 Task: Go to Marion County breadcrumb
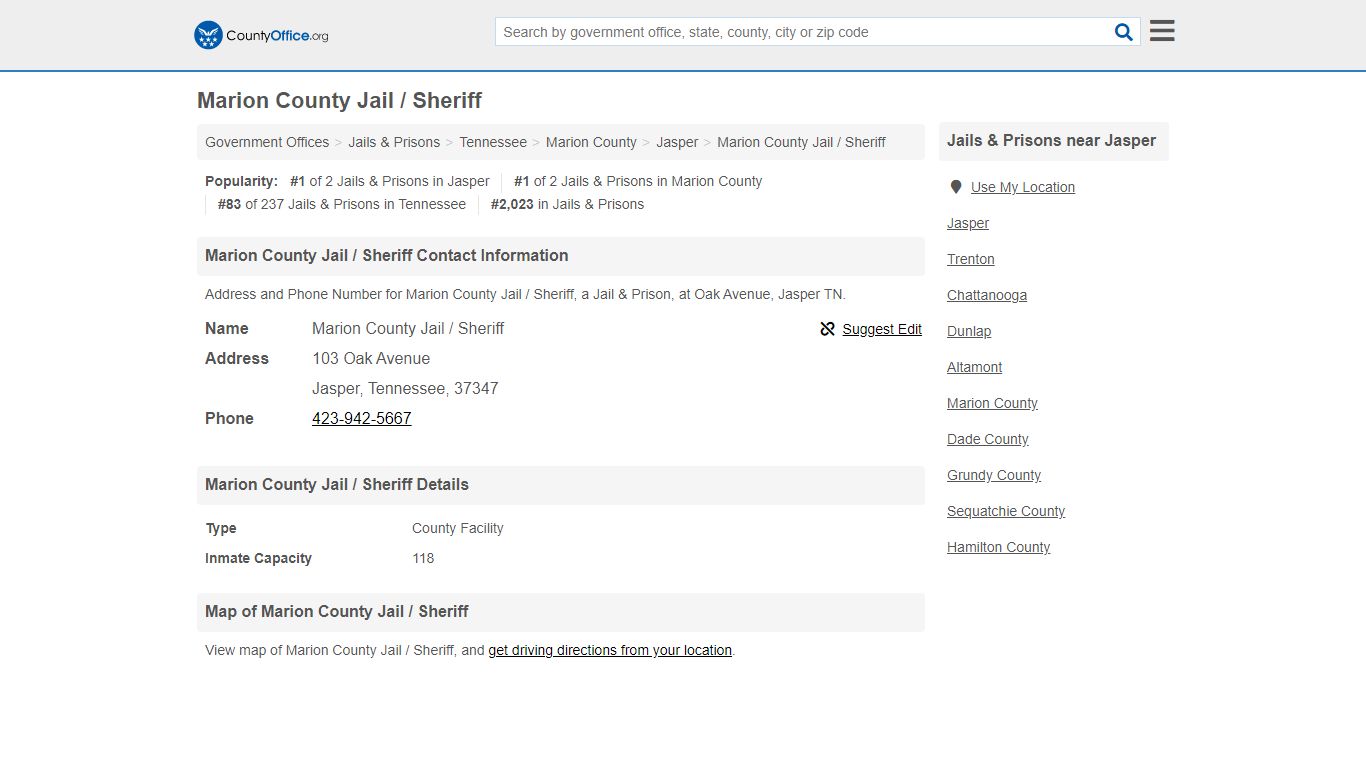(x=591, y=142)
